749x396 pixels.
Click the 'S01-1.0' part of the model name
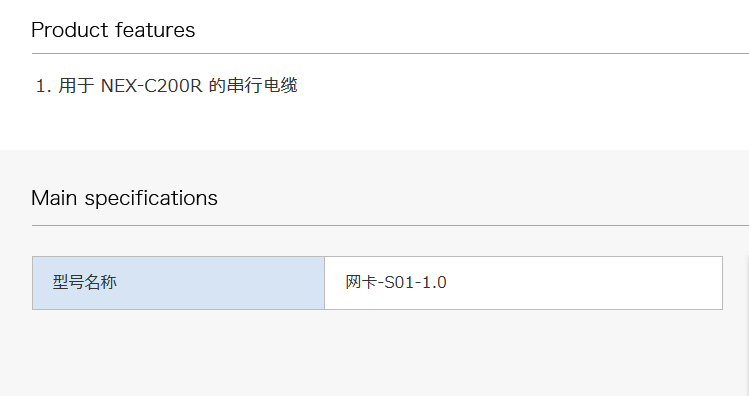pos(416,283)
